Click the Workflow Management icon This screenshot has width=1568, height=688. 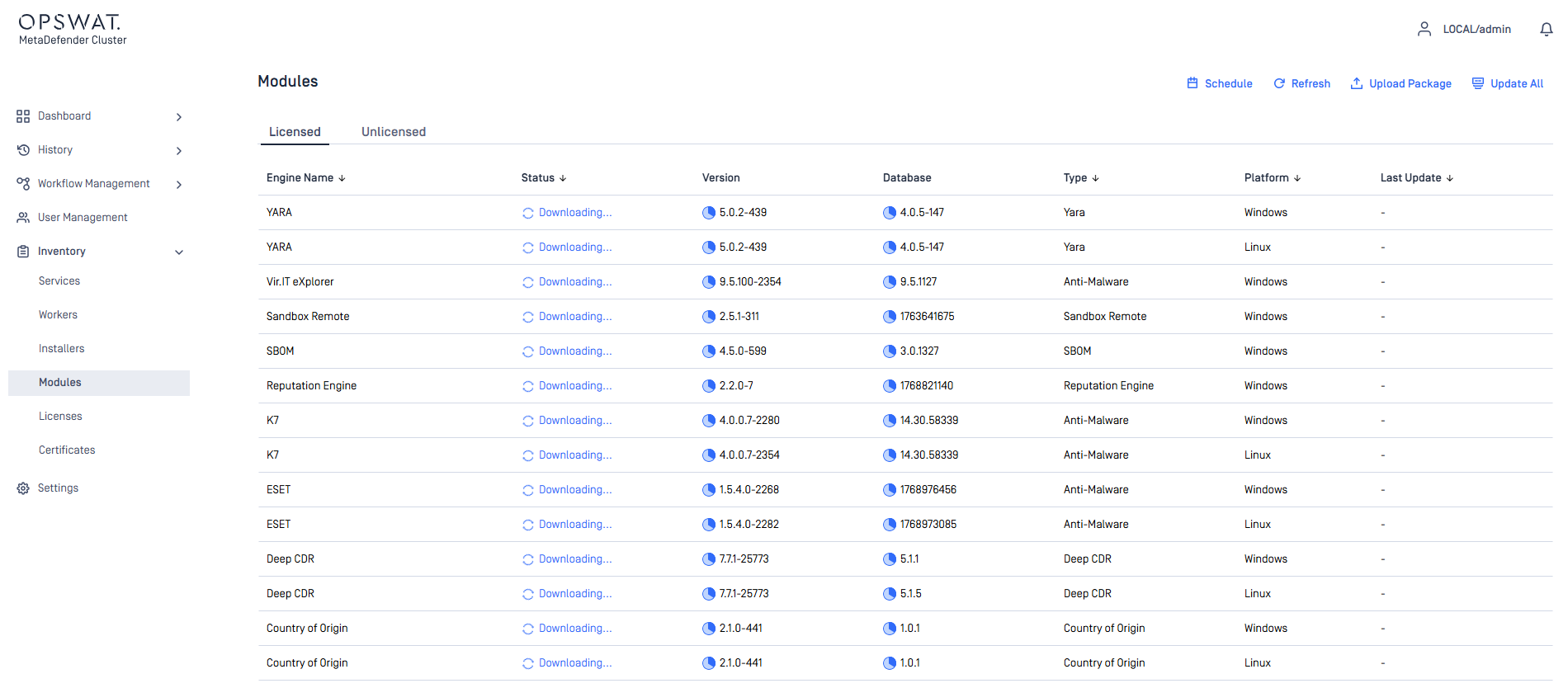coord(23,184)
